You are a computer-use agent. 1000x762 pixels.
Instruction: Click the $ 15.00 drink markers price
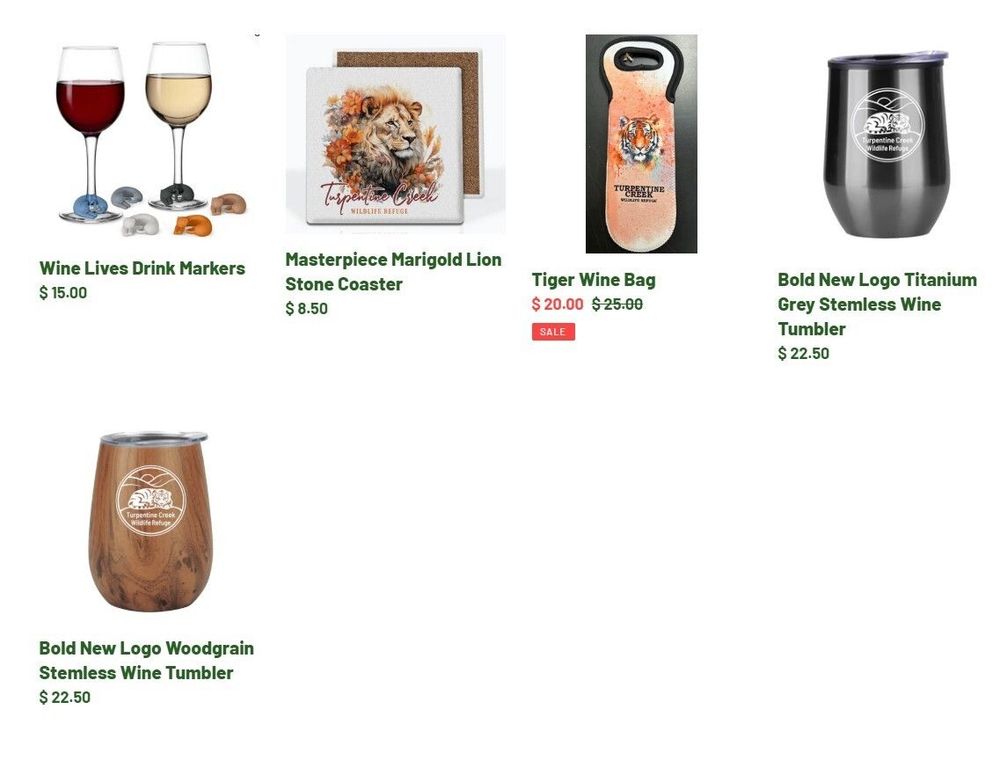(x=62, y=293)
